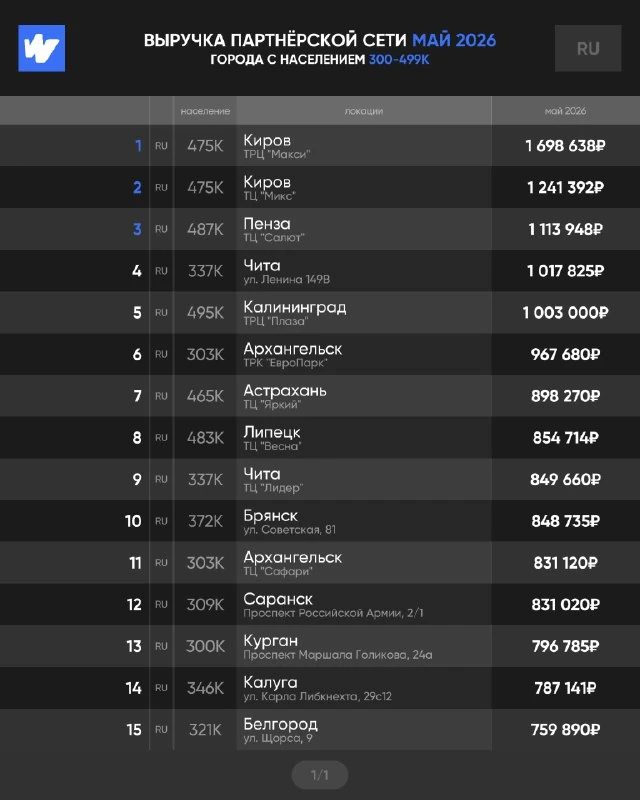Viewport: 640px width, 800px height.
Task: Click the МАЙ 2026 title text
Action: [x=454, y=40]
